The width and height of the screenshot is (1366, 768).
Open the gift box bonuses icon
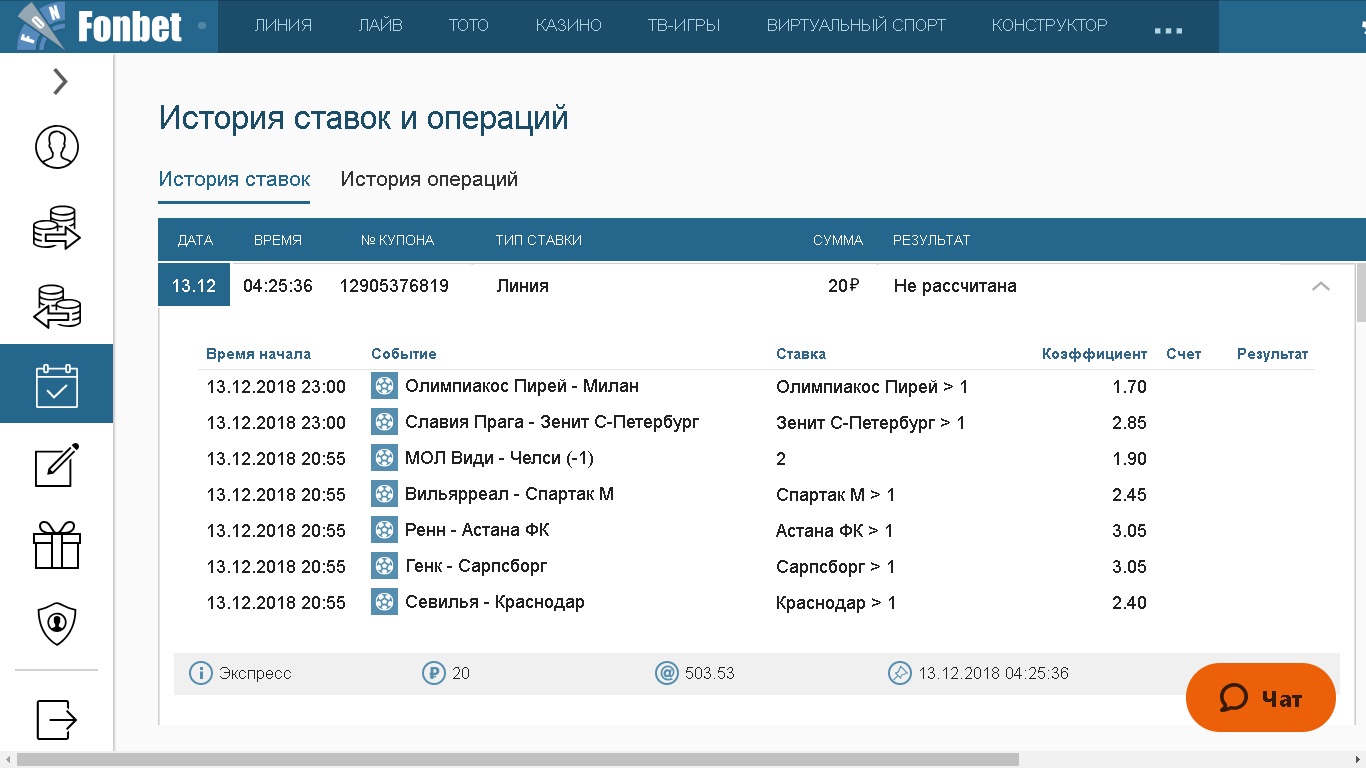coord(57,545)
